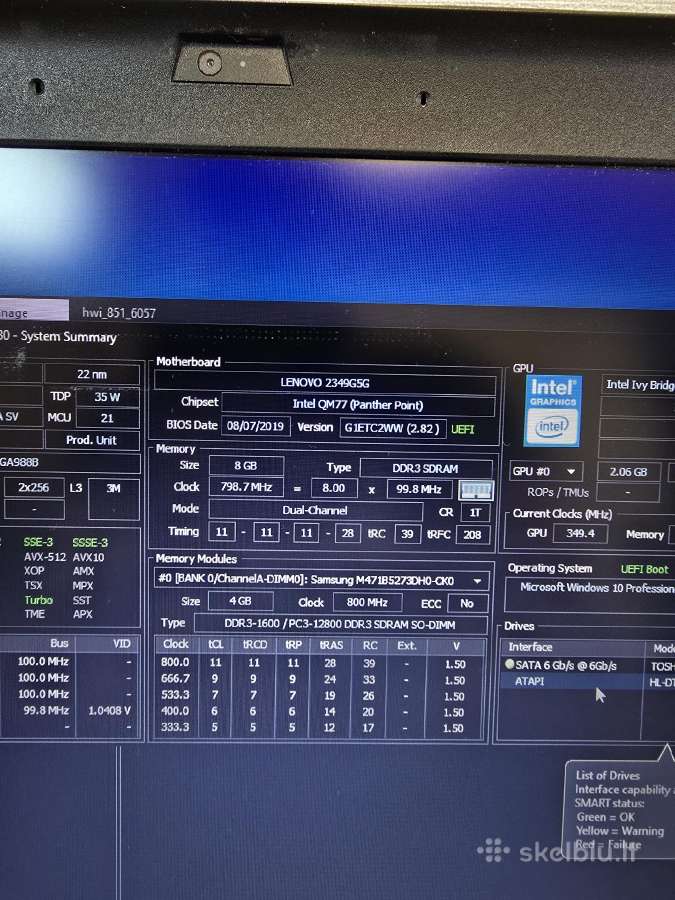Click the tRCD column header
The image size is (675, 900).
(254, 645)
